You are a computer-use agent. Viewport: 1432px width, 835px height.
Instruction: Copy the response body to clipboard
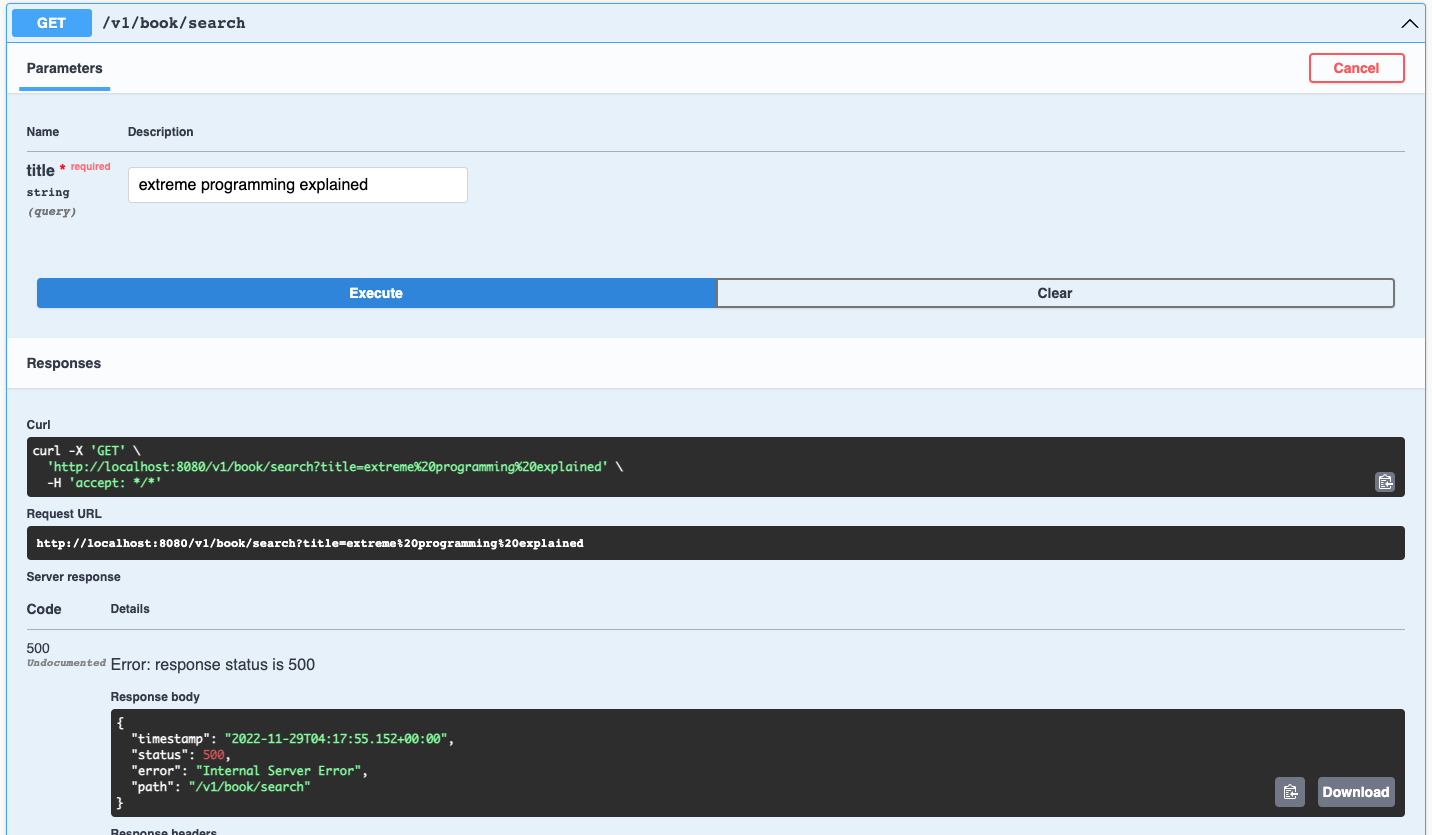coord(1290,792)
